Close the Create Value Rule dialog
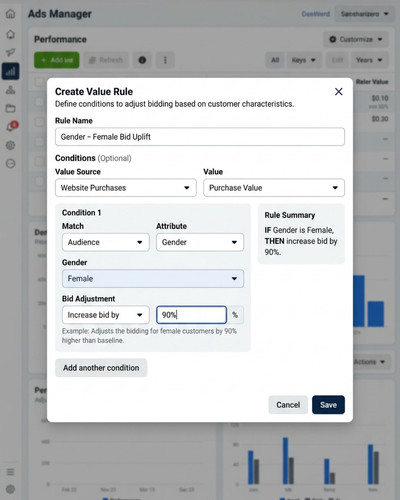This screenshot has width=400, height=500. click(x=338, y=91)
